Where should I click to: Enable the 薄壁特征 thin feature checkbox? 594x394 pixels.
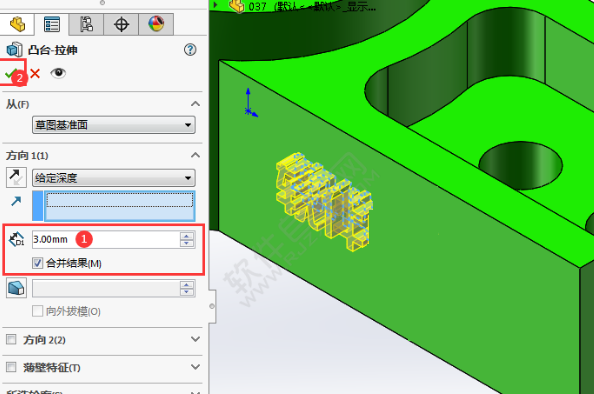11,367
